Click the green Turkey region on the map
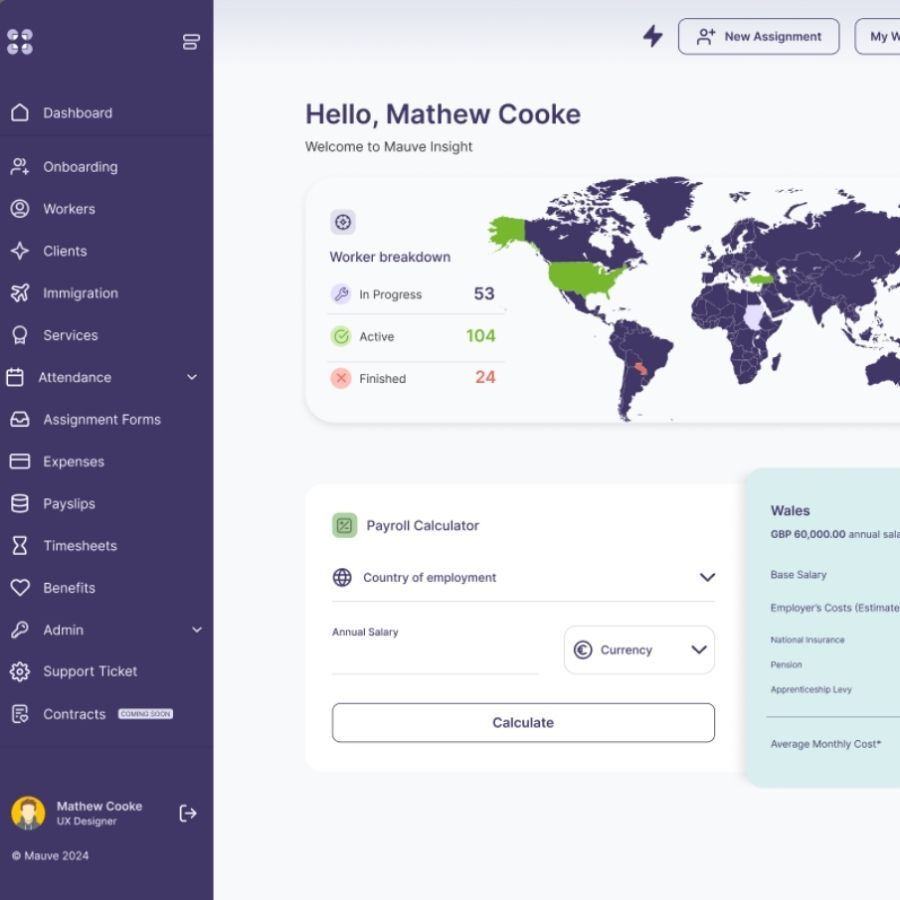 coord(761,279)
